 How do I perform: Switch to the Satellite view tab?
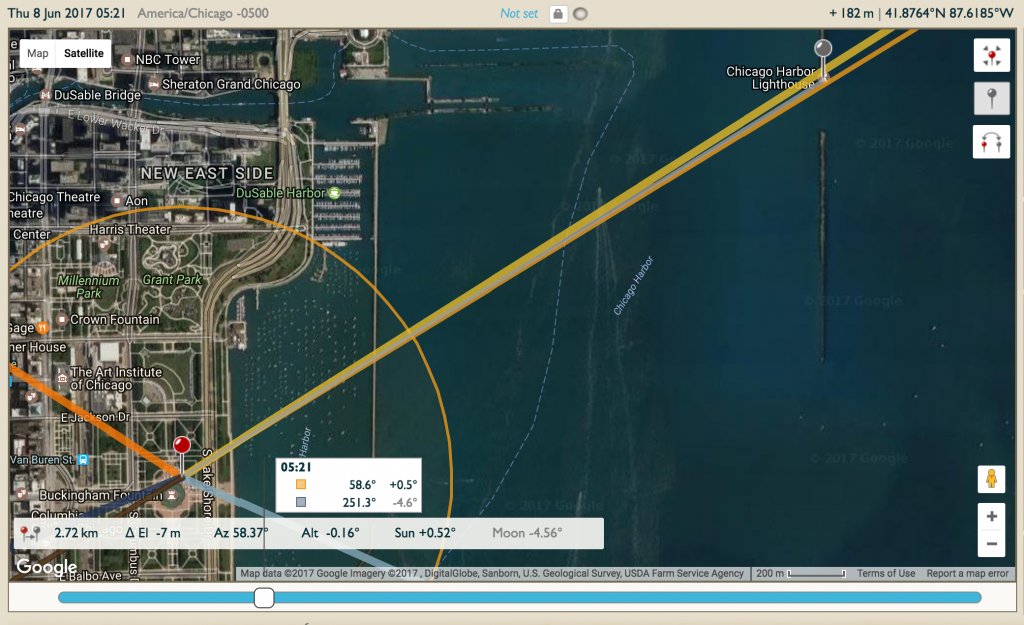84,54
